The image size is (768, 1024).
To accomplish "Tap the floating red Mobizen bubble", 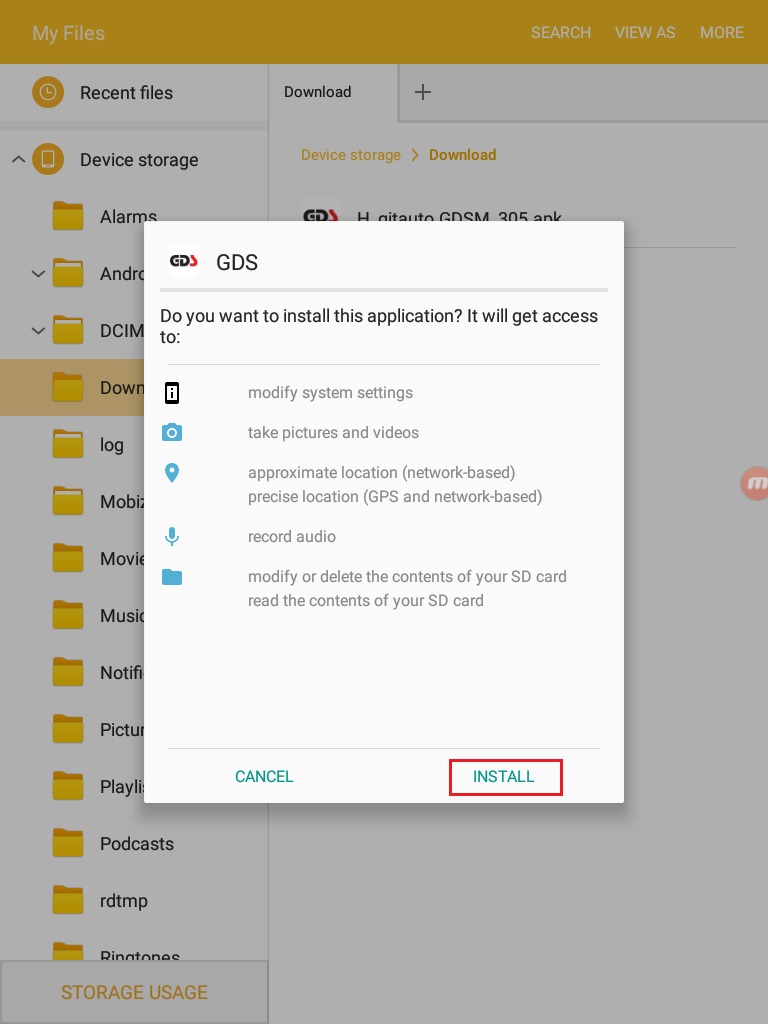I will click(x=754, y=483).
